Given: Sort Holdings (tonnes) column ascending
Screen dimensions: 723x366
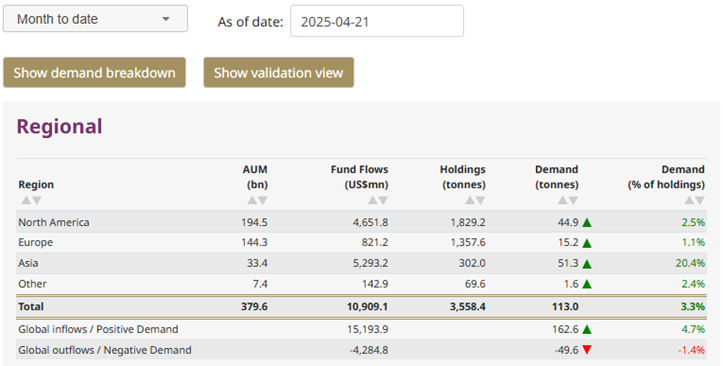Looking at the screenshot, I should [x=470, y=201].
